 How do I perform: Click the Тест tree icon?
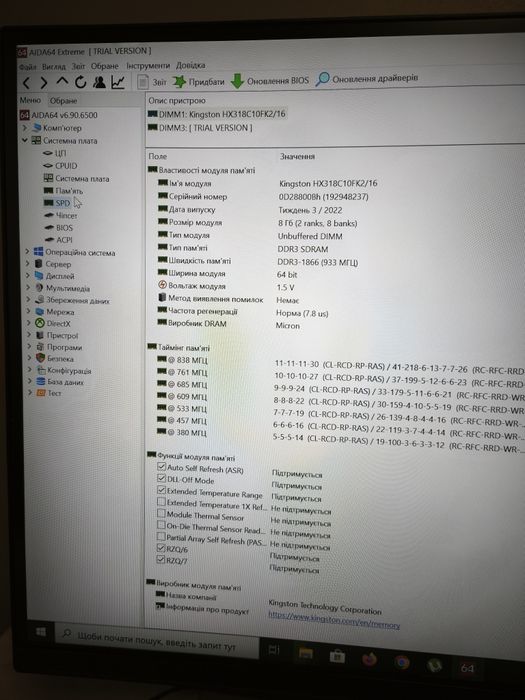42,393
